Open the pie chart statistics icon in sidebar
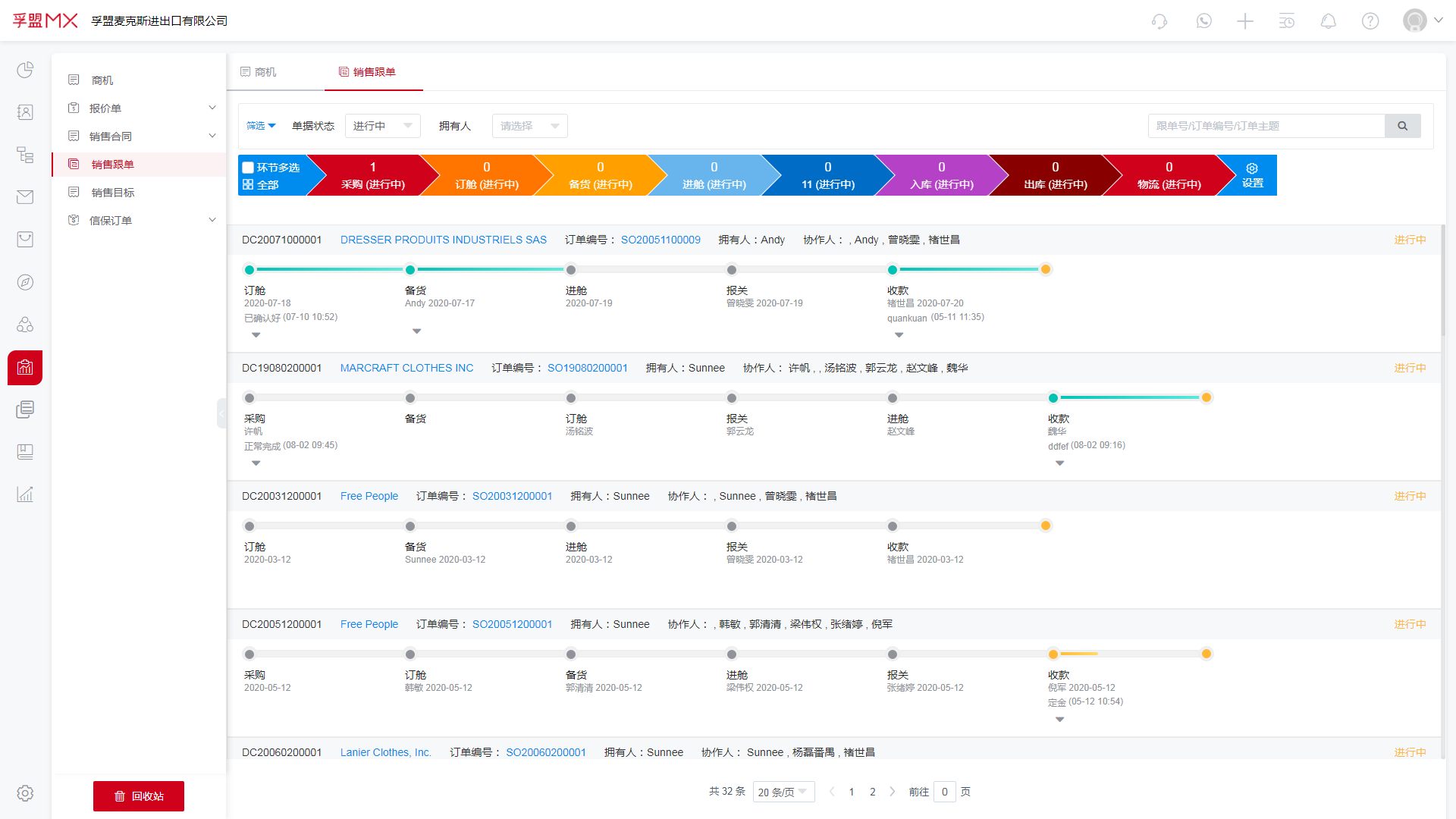This screenshot has width=1456, height=819. [25, 69]
